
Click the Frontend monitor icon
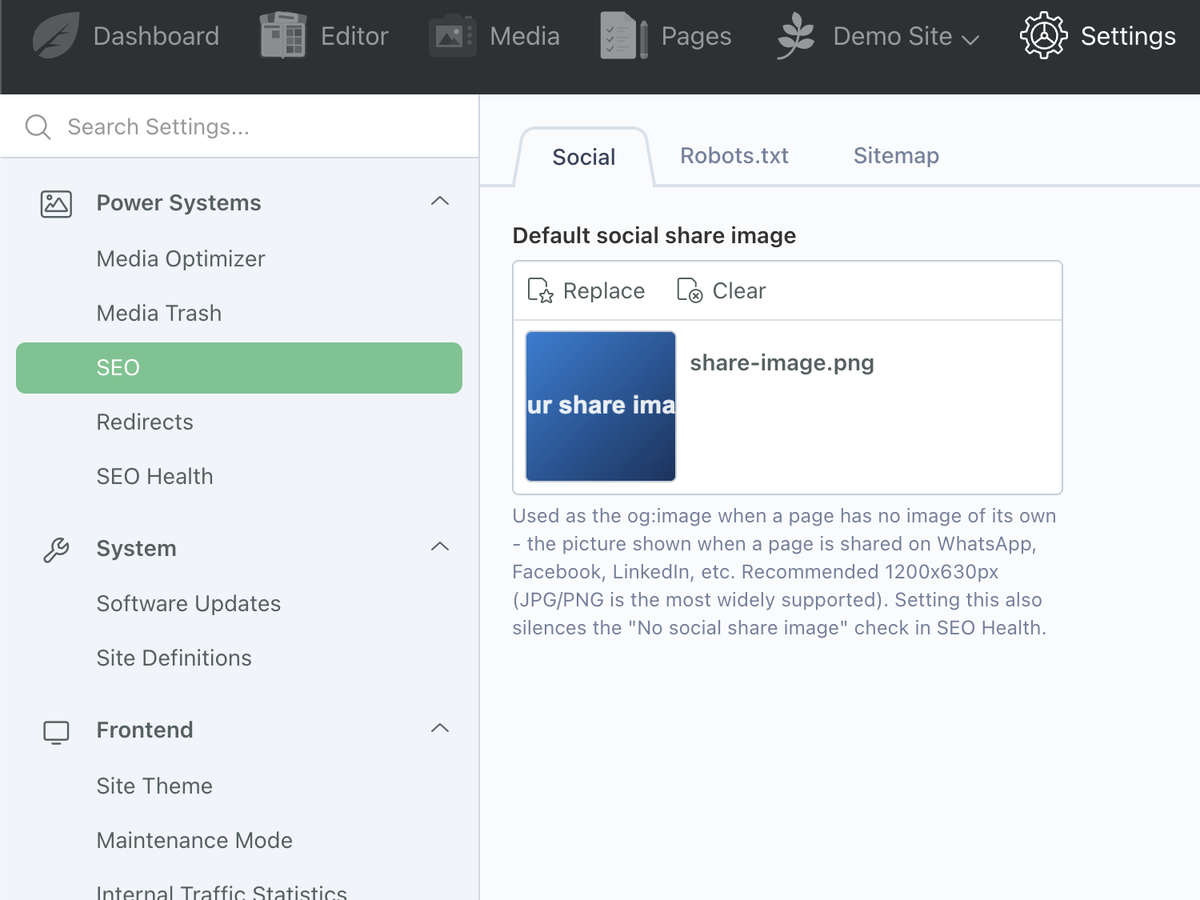[56, 731]
